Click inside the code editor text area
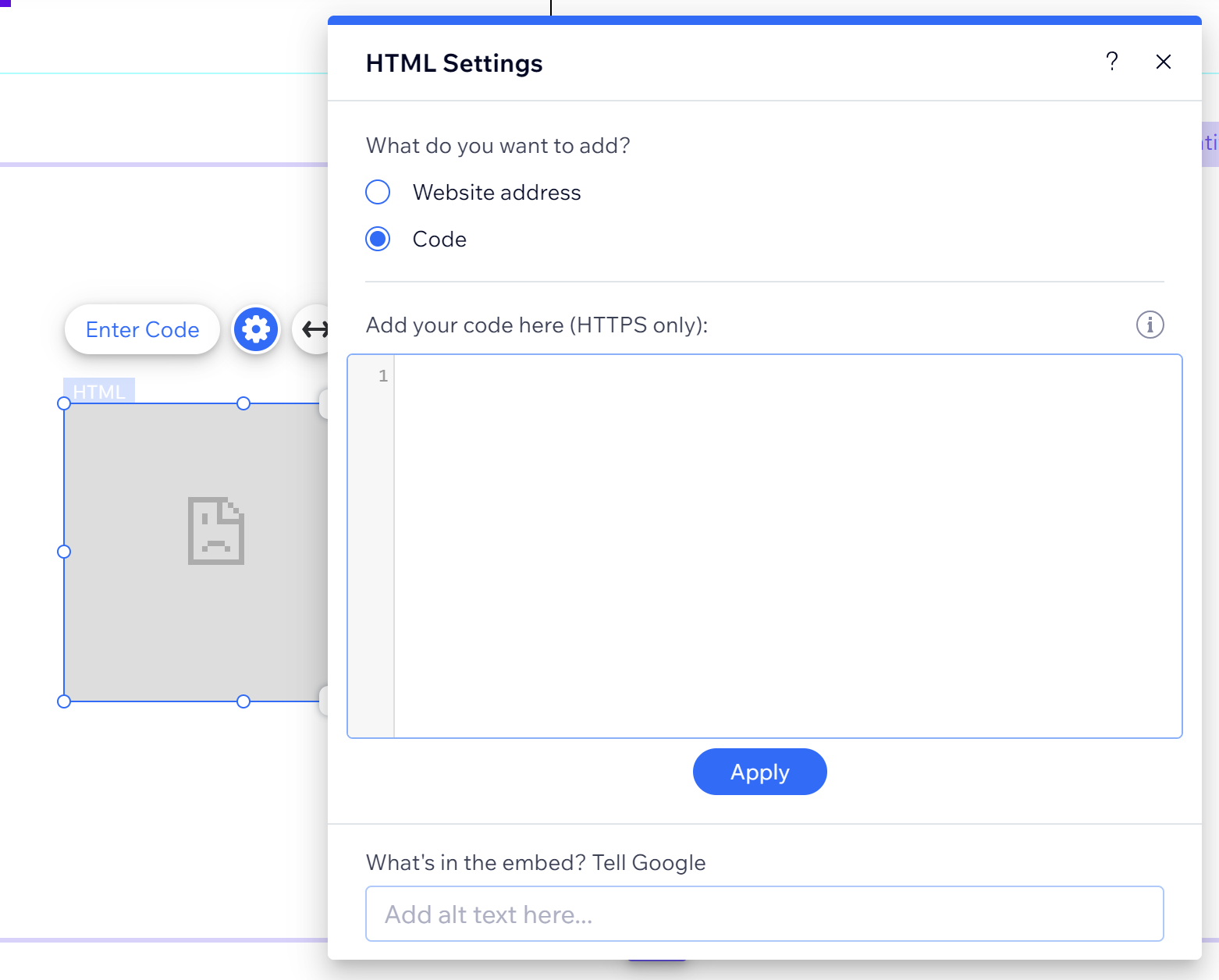Screen dimensions: 1219x980 pyautogui.click(x=787, y=545)
